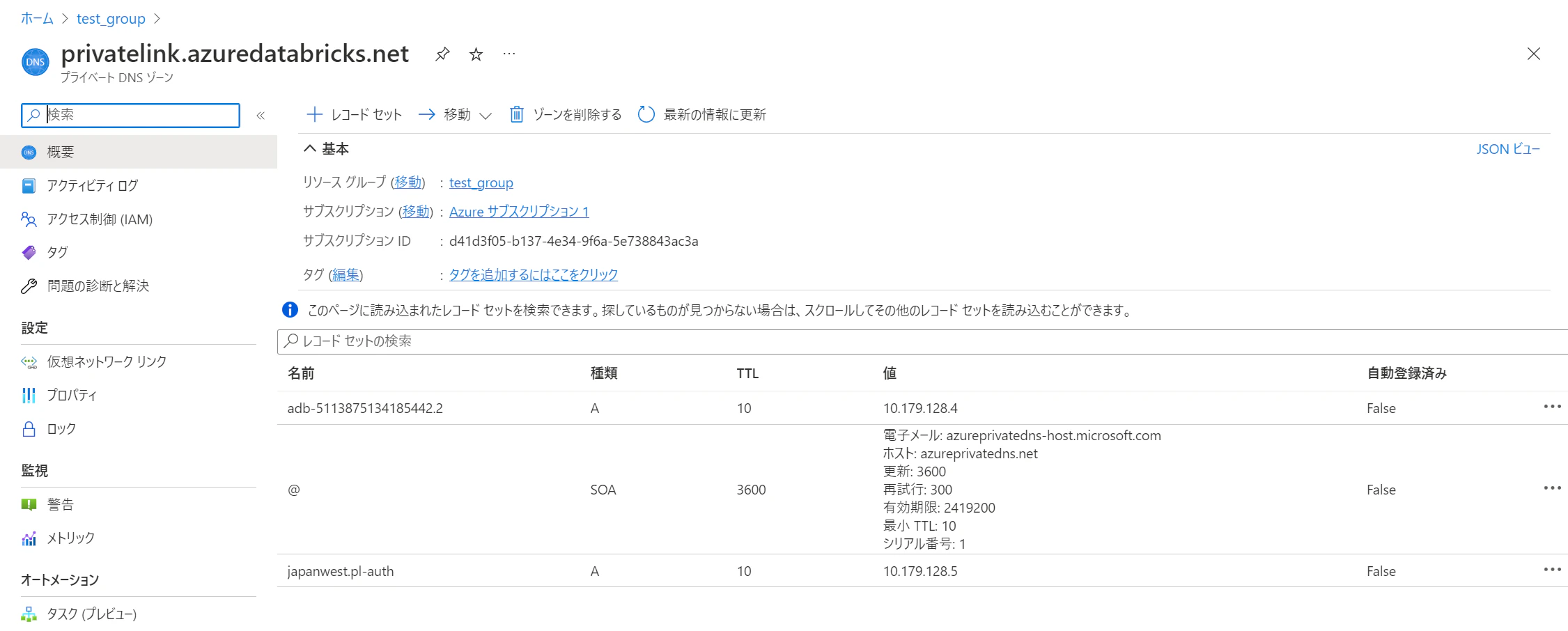Select japanwest.pl-auth record name

click(341, 571)
